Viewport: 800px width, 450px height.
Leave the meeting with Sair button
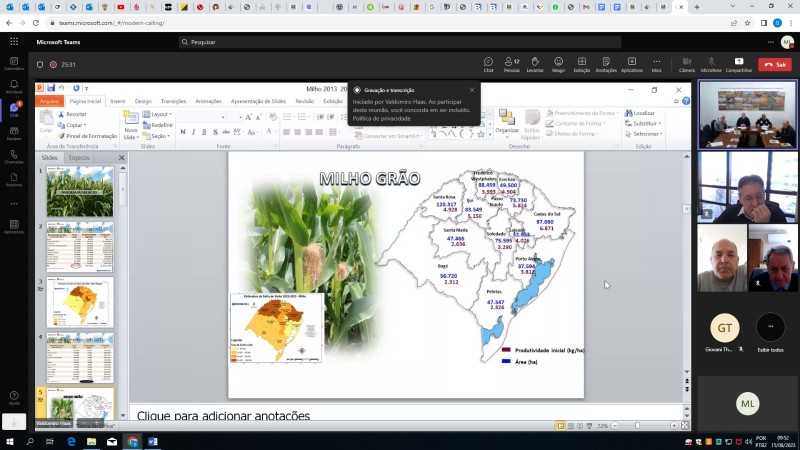tap(774, 64)
